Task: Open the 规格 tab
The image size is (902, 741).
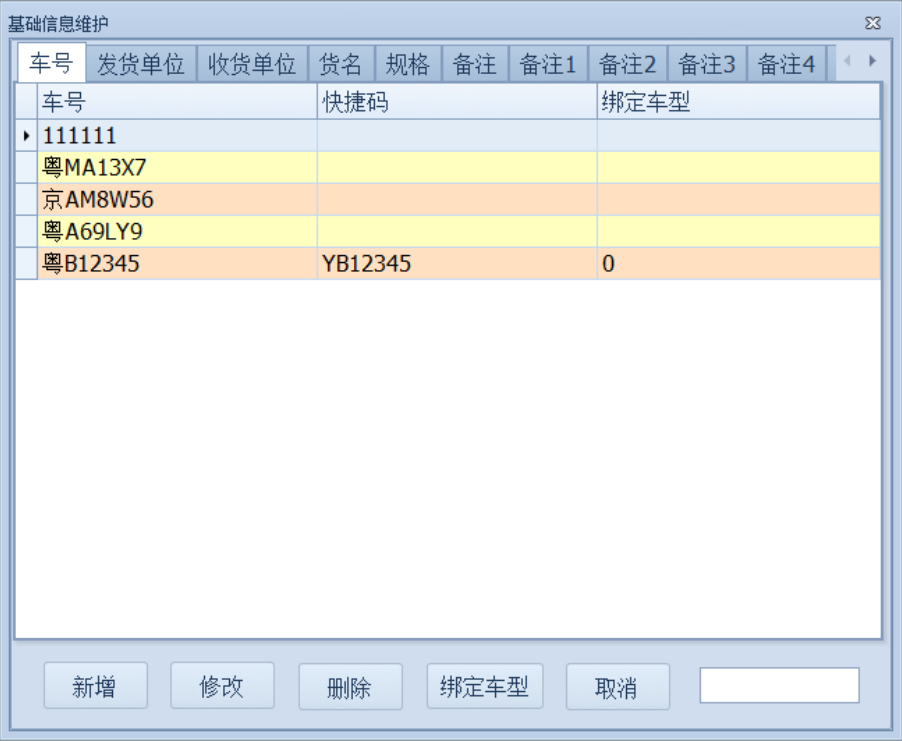Action: (x=408, y=64)
